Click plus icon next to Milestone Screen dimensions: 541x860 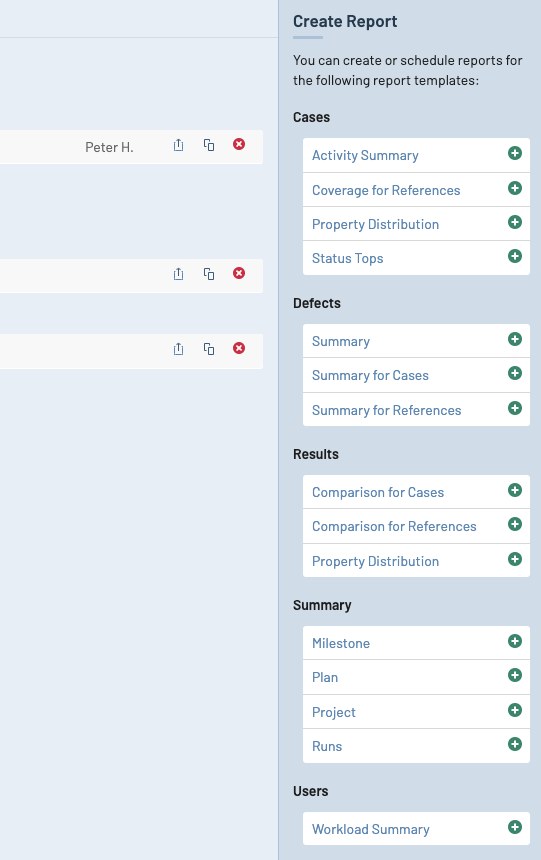[515, 641]
